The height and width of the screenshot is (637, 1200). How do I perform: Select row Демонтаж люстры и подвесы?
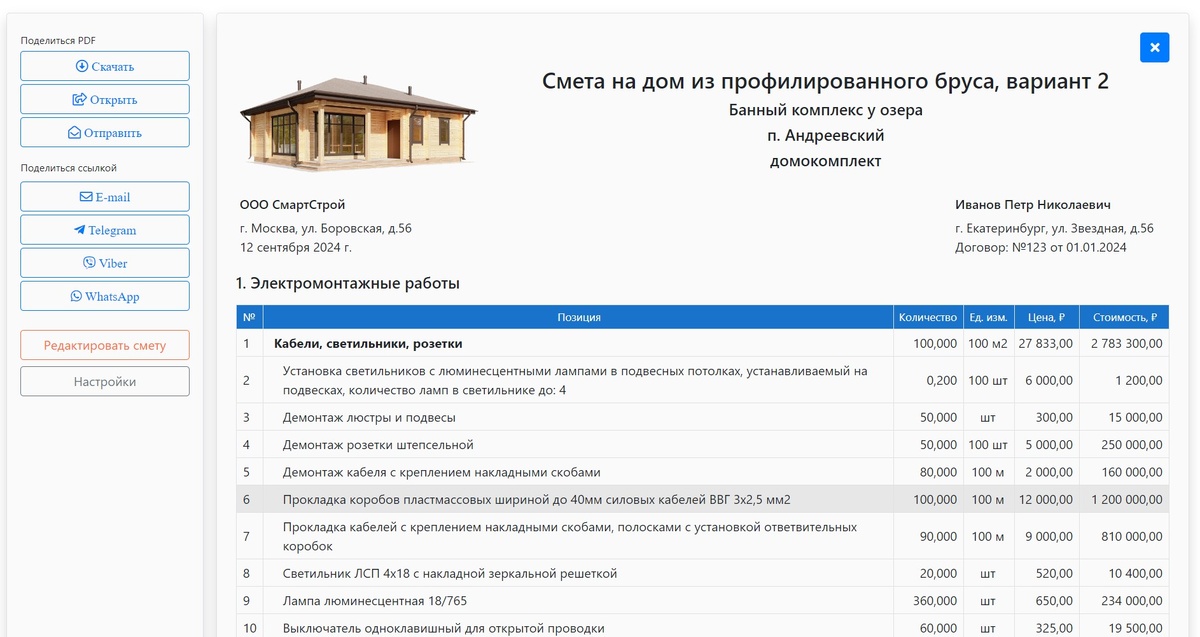703,417
